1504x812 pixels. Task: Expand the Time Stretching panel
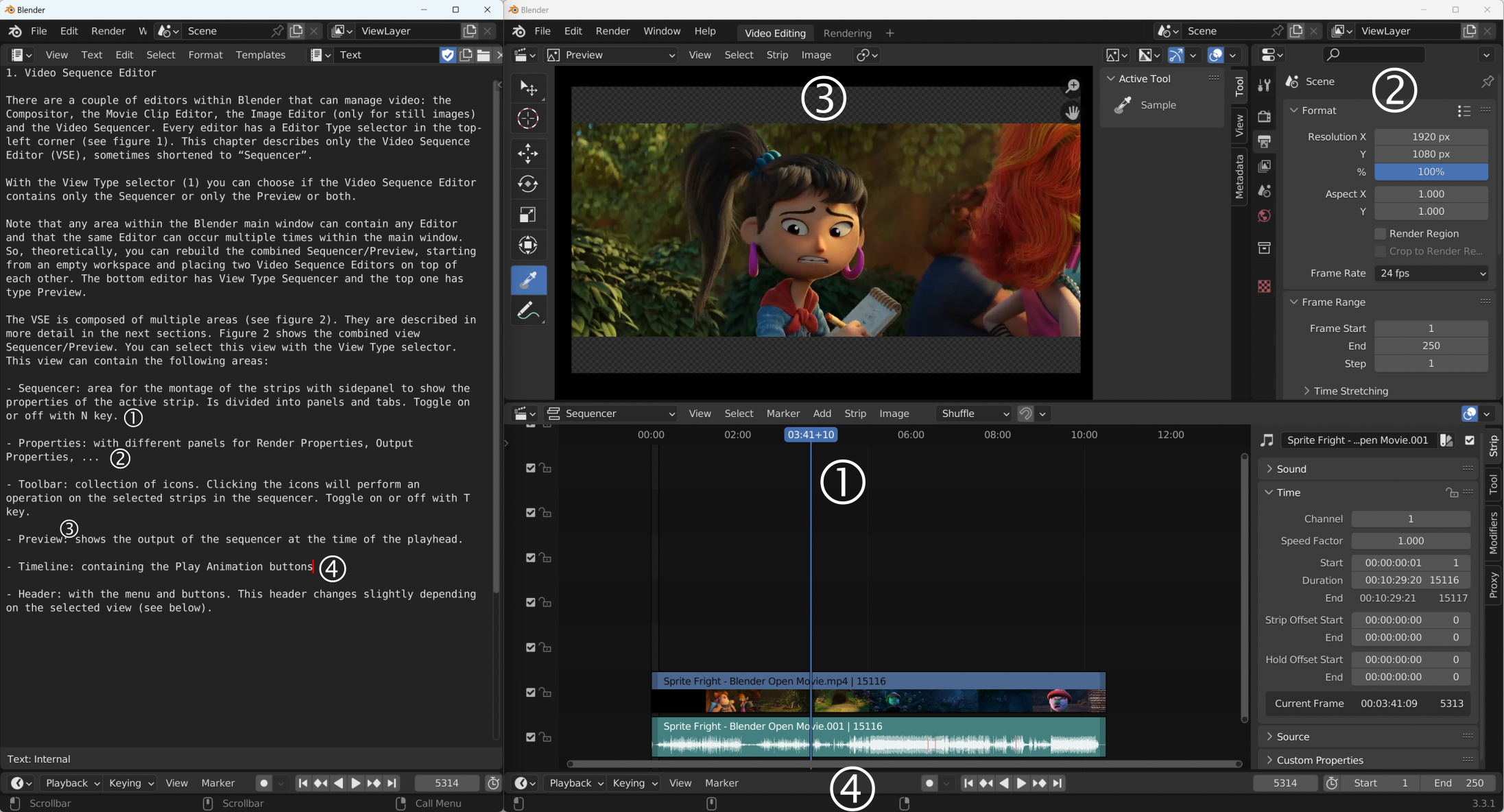1350,391
